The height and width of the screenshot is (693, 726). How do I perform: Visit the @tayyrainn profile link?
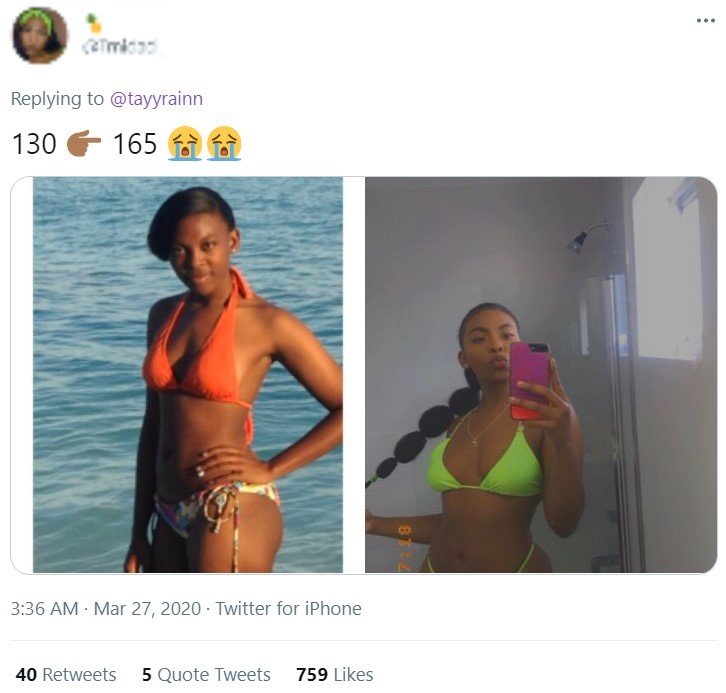[x=156, y=99]
